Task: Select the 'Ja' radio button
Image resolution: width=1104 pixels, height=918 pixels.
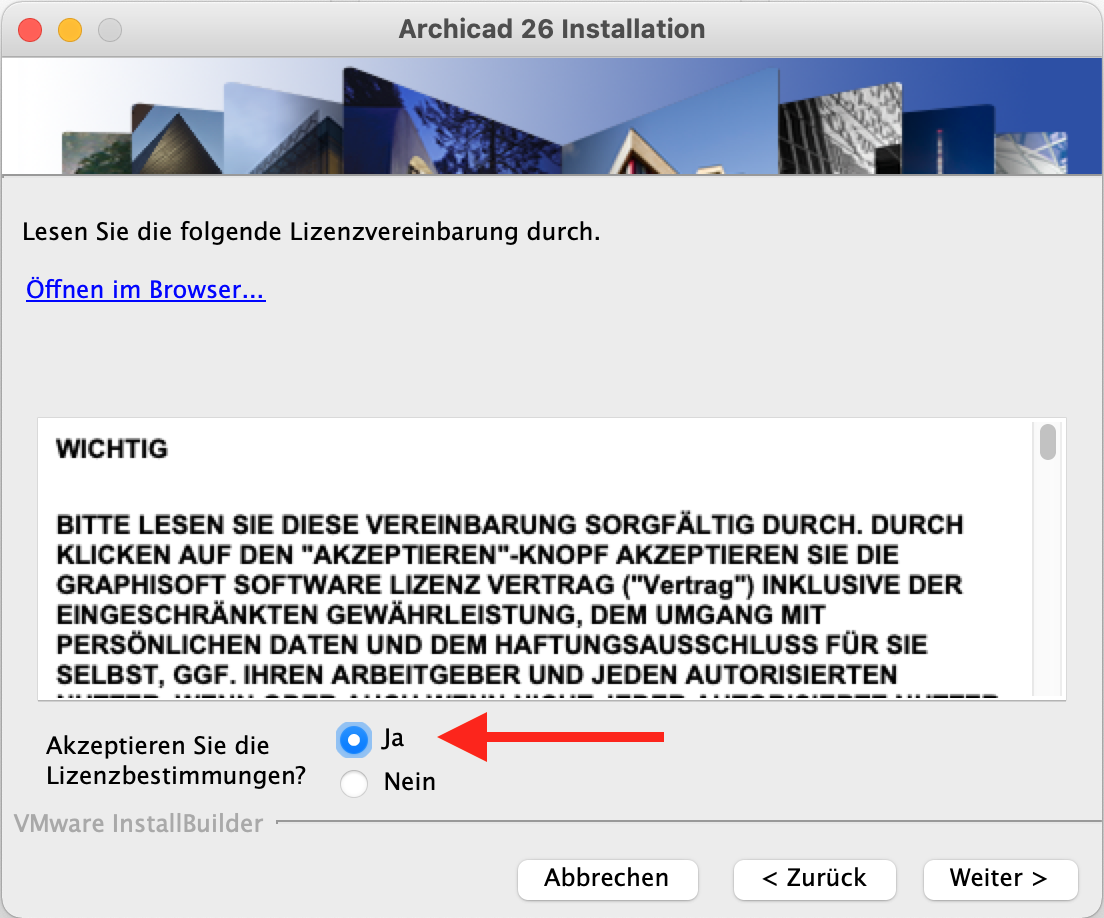Action: [353, 740]
